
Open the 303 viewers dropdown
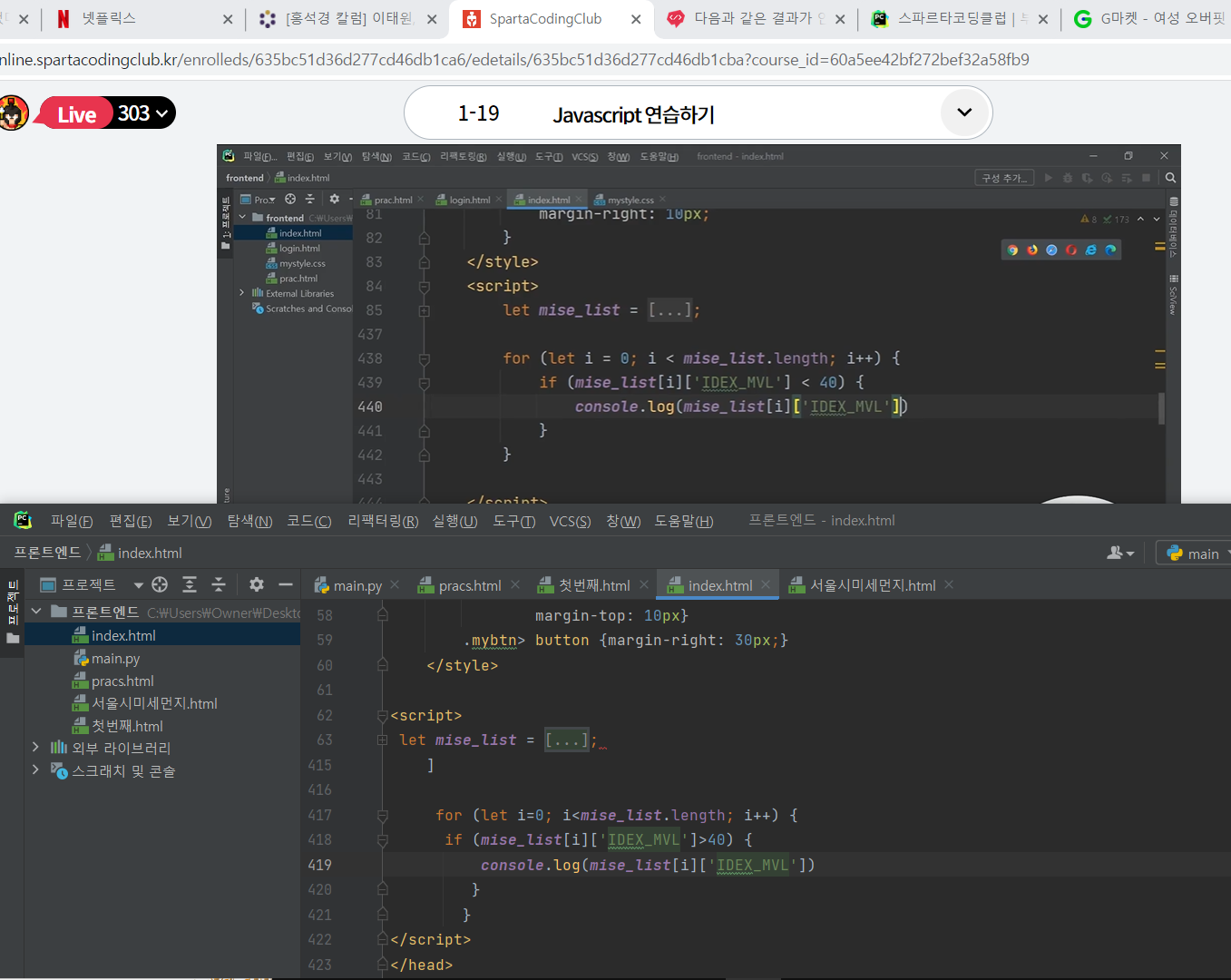(143, 113)
